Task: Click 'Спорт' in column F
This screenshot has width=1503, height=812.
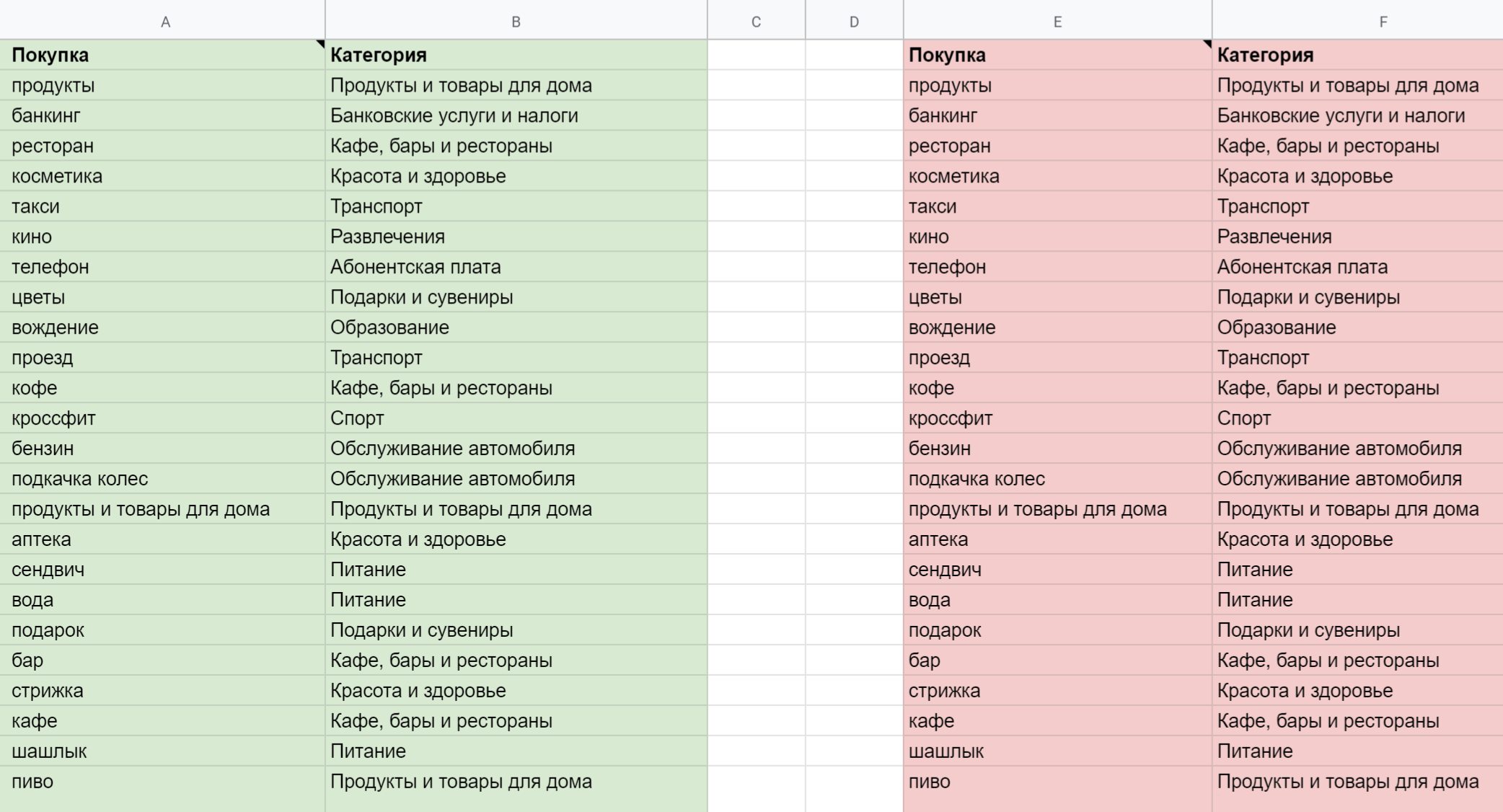Action: point(1358,418)
